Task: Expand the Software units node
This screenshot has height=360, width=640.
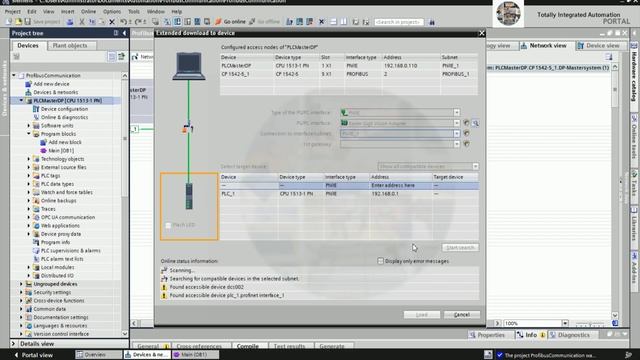Action: [x=29, y=126]
